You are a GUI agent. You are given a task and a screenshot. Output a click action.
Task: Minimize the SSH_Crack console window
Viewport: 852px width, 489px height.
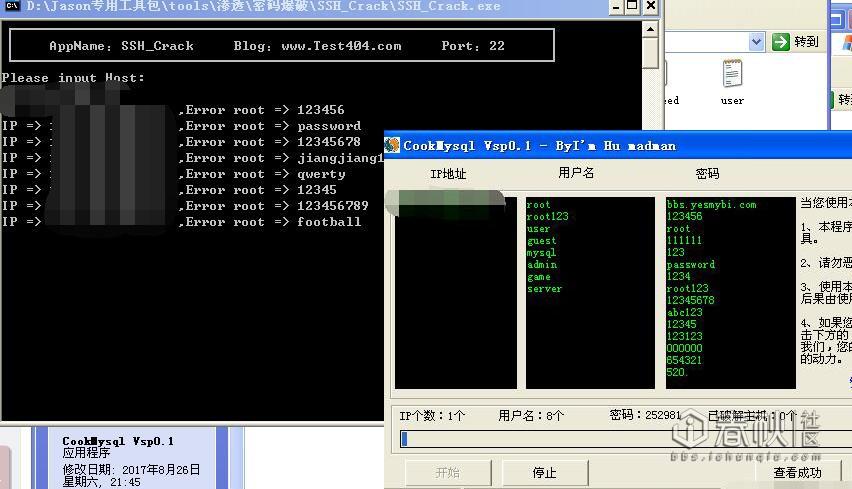(615, 6)
